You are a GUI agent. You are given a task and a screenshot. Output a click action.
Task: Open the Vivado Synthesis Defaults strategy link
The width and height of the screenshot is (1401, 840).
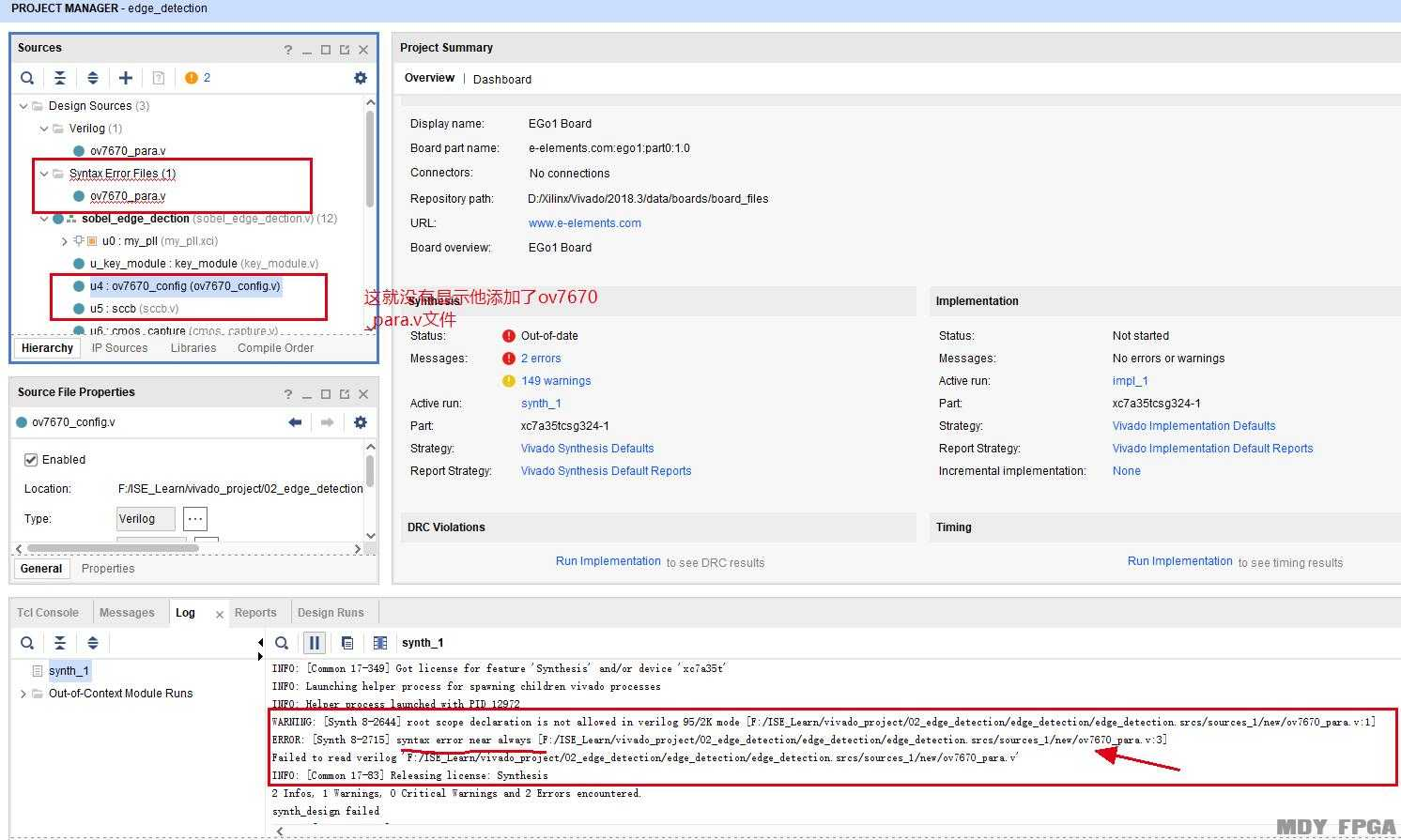coord(587,449)
